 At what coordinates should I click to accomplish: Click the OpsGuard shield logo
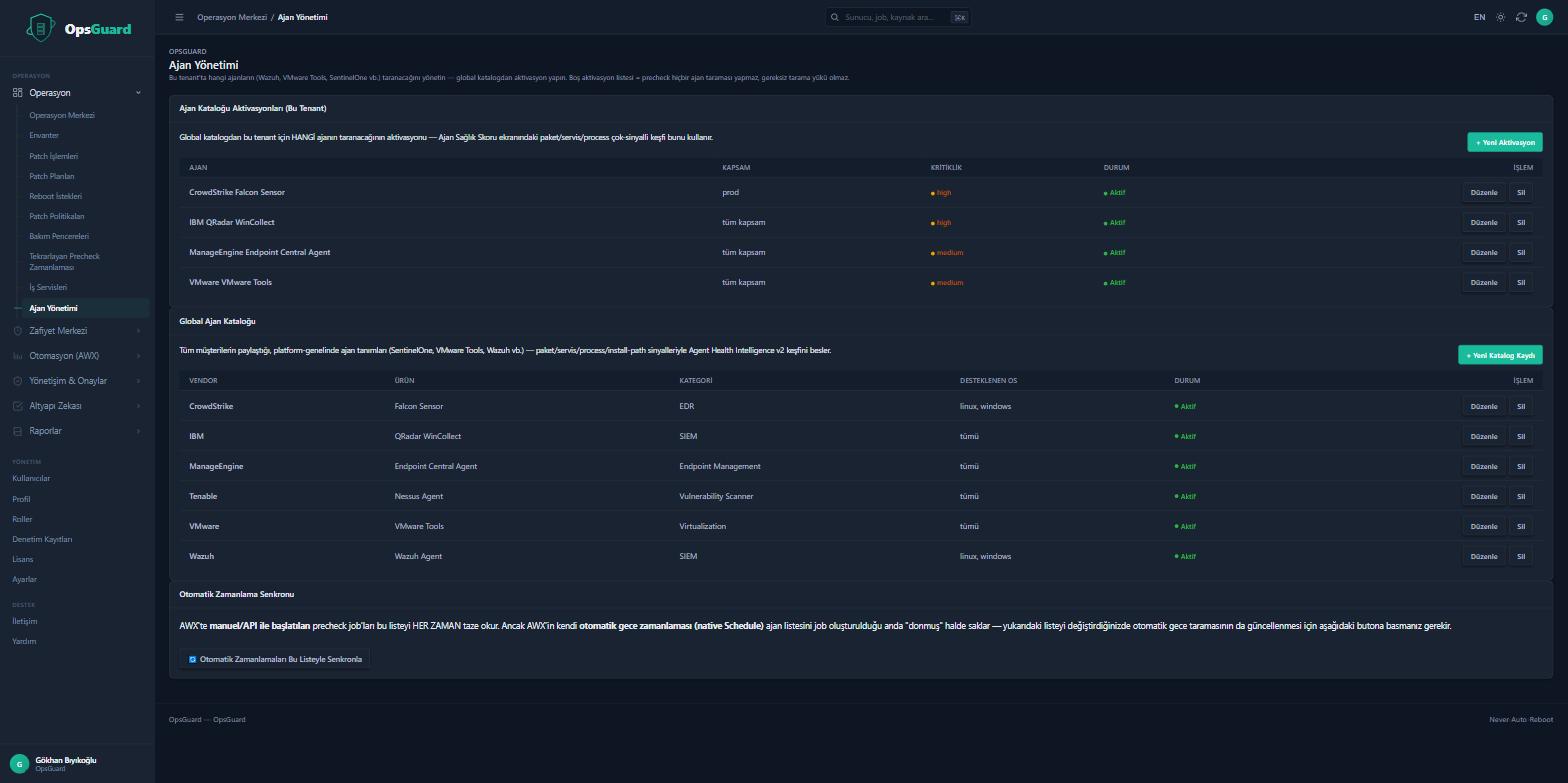(40, 28)
